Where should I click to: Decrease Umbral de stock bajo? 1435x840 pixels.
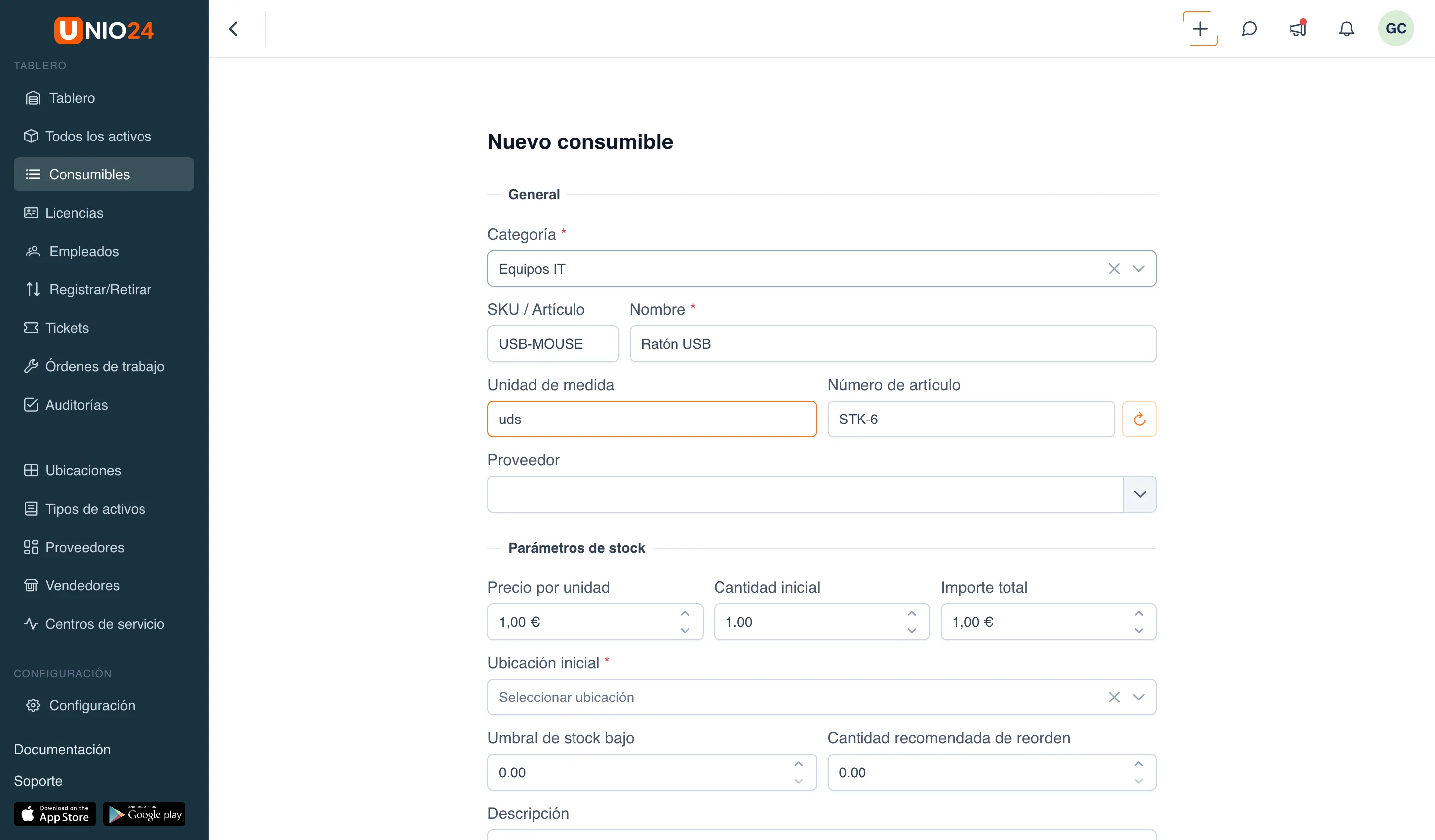[798, 781]
